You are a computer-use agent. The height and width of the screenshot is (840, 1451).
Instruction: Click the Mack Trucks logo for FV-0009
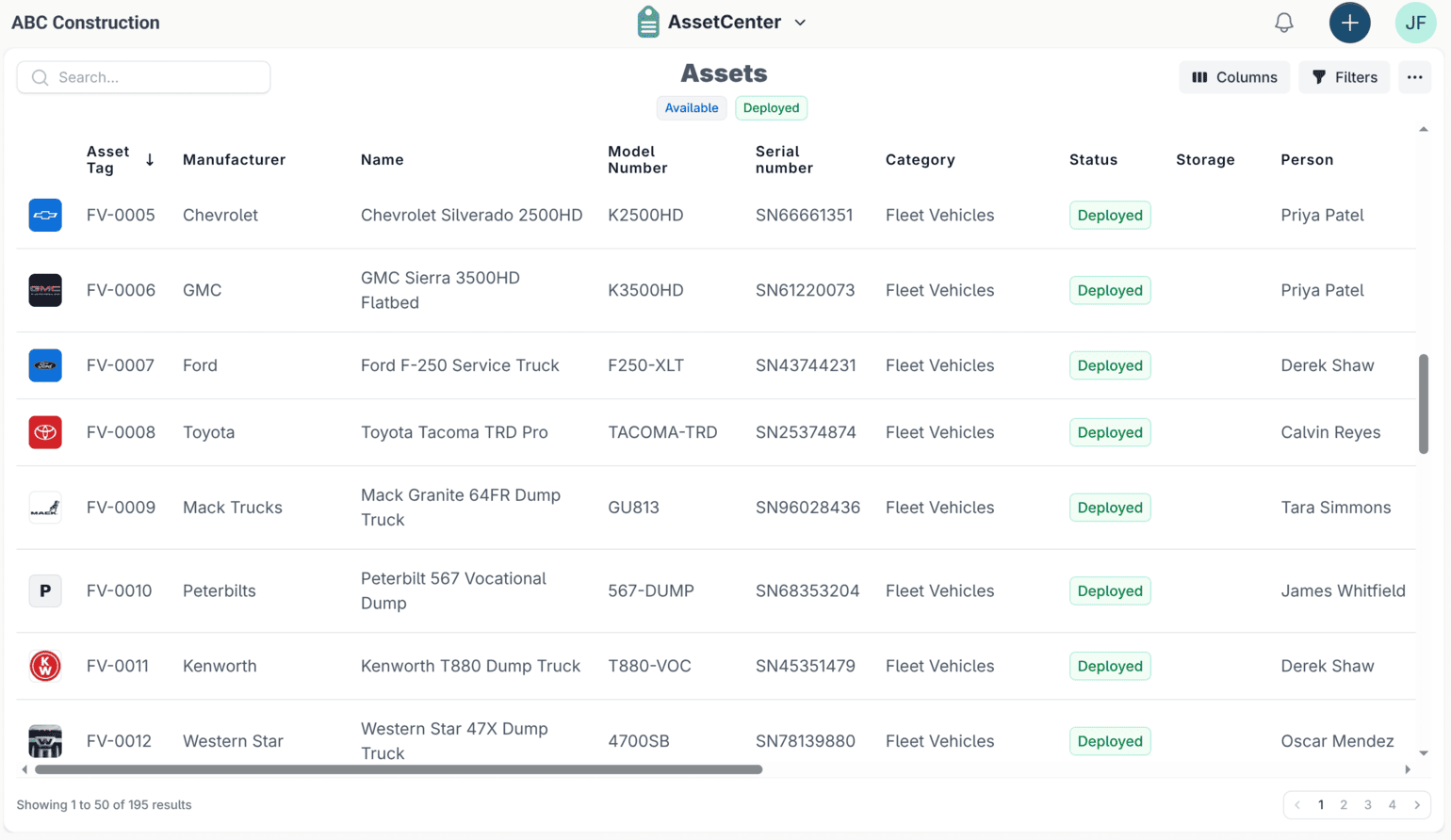click(45, 508)
